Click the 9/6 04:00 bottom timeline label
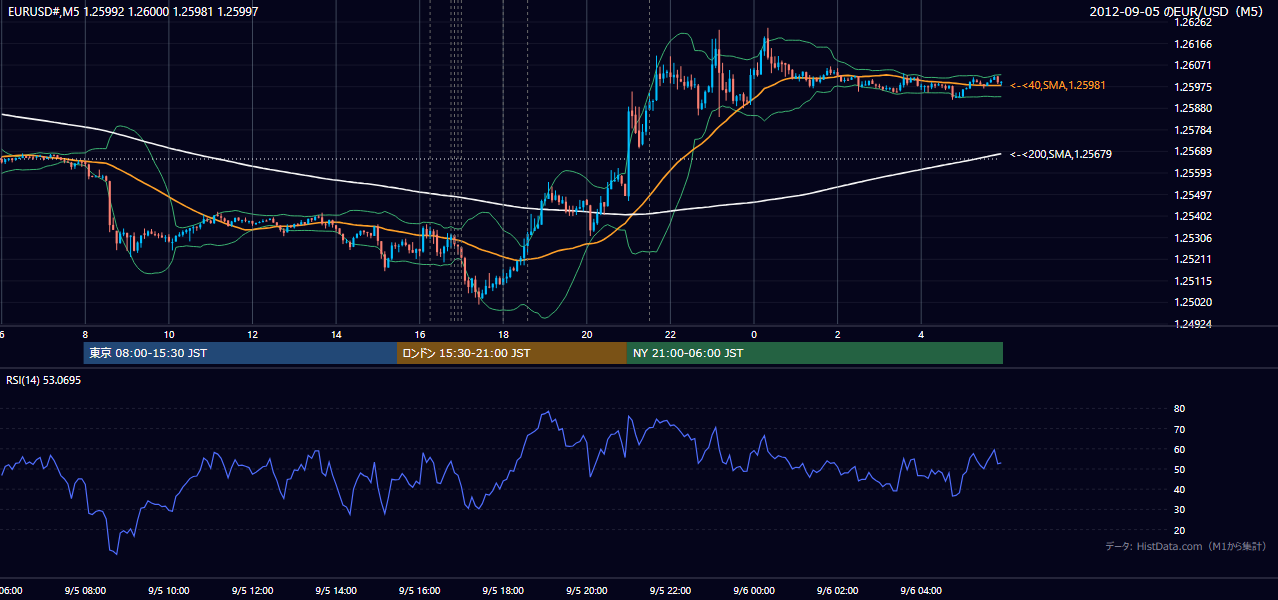Image resolution: width=1278 pixels, height=600 pixels. tap(921, 591)
